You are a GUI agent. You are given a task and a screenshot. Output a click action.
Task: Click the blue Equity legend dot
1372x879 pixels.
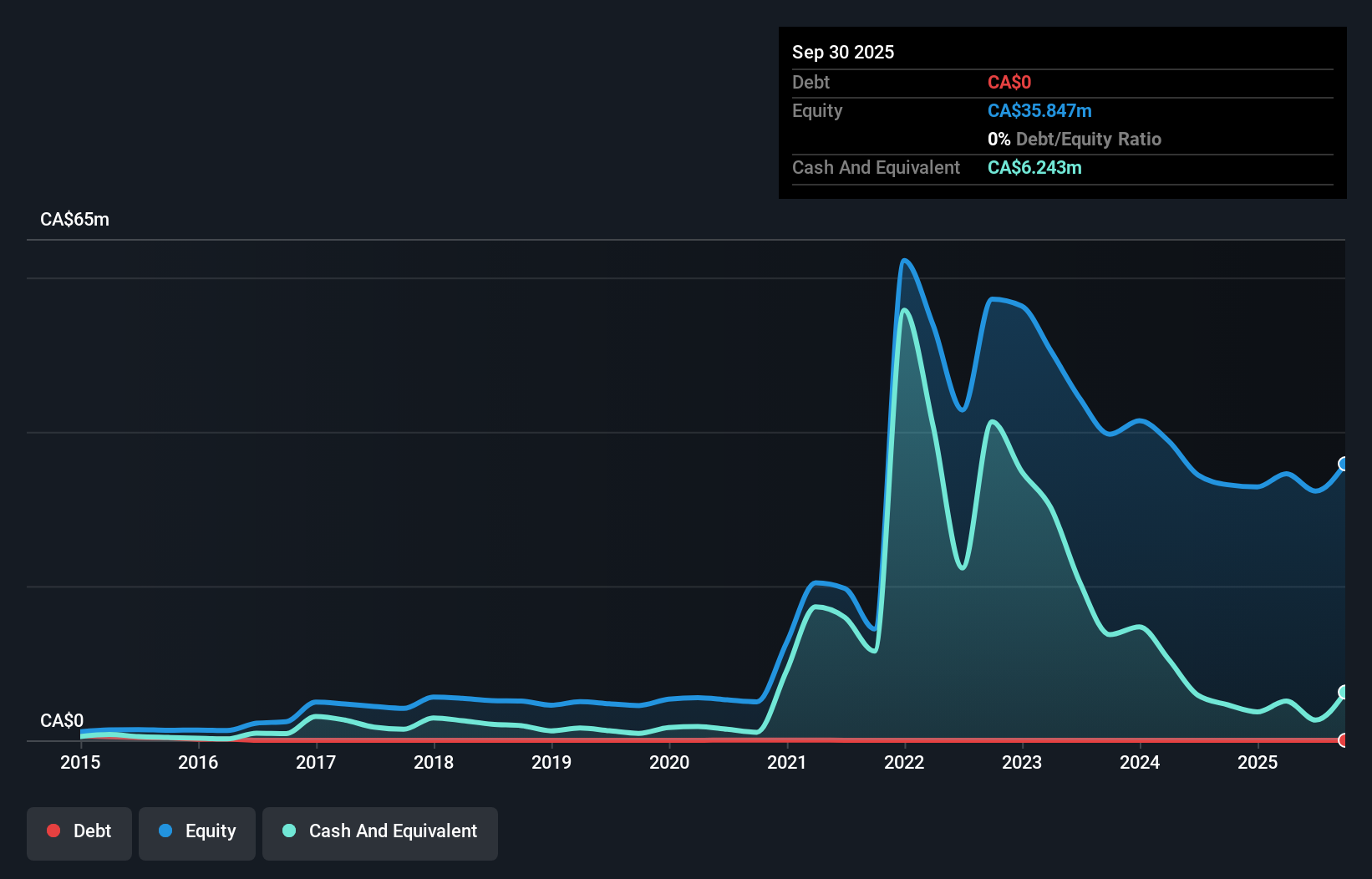(x=167, y=831)
